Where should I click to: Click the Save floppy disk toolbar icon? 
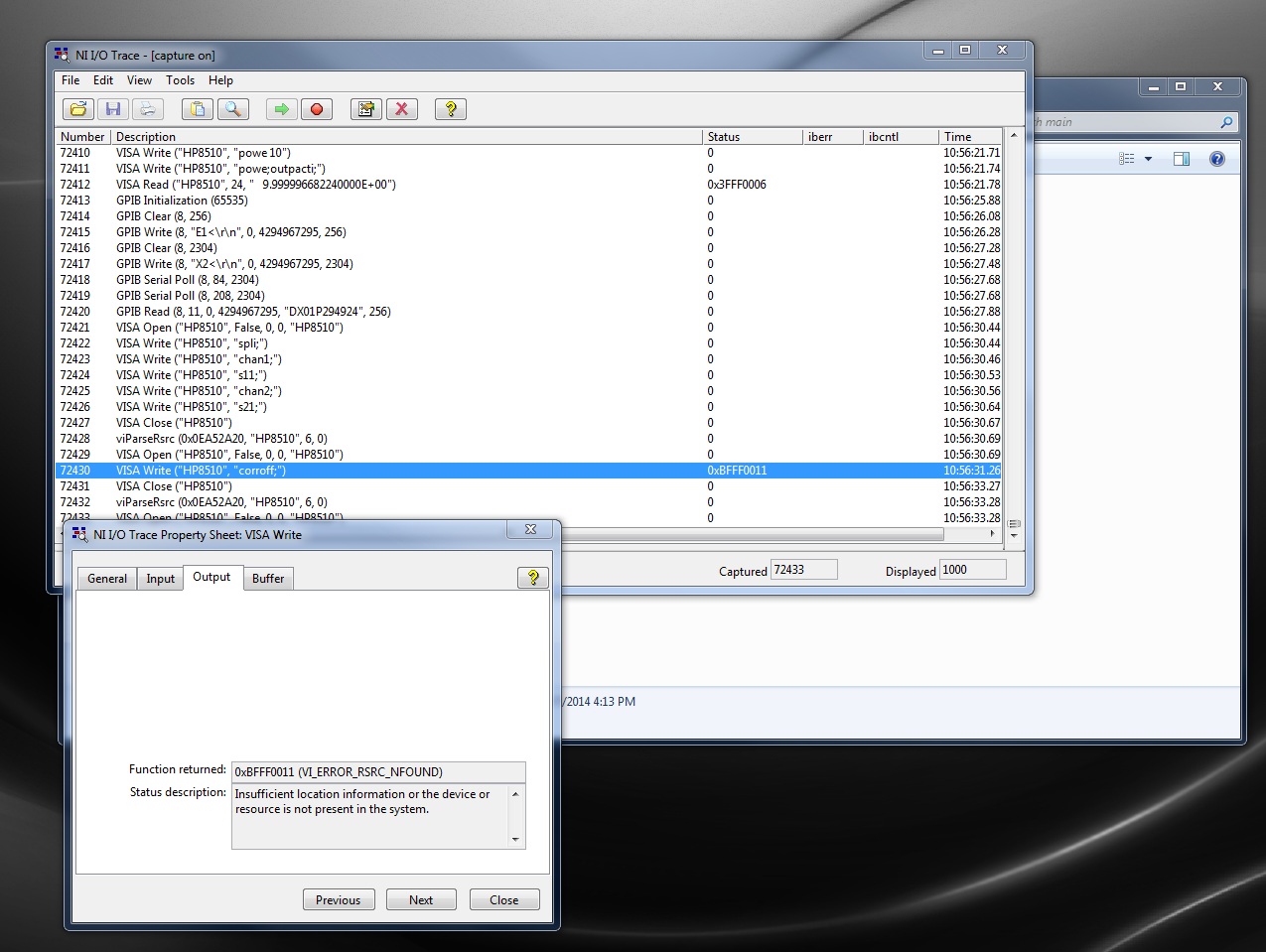point(112,109)
